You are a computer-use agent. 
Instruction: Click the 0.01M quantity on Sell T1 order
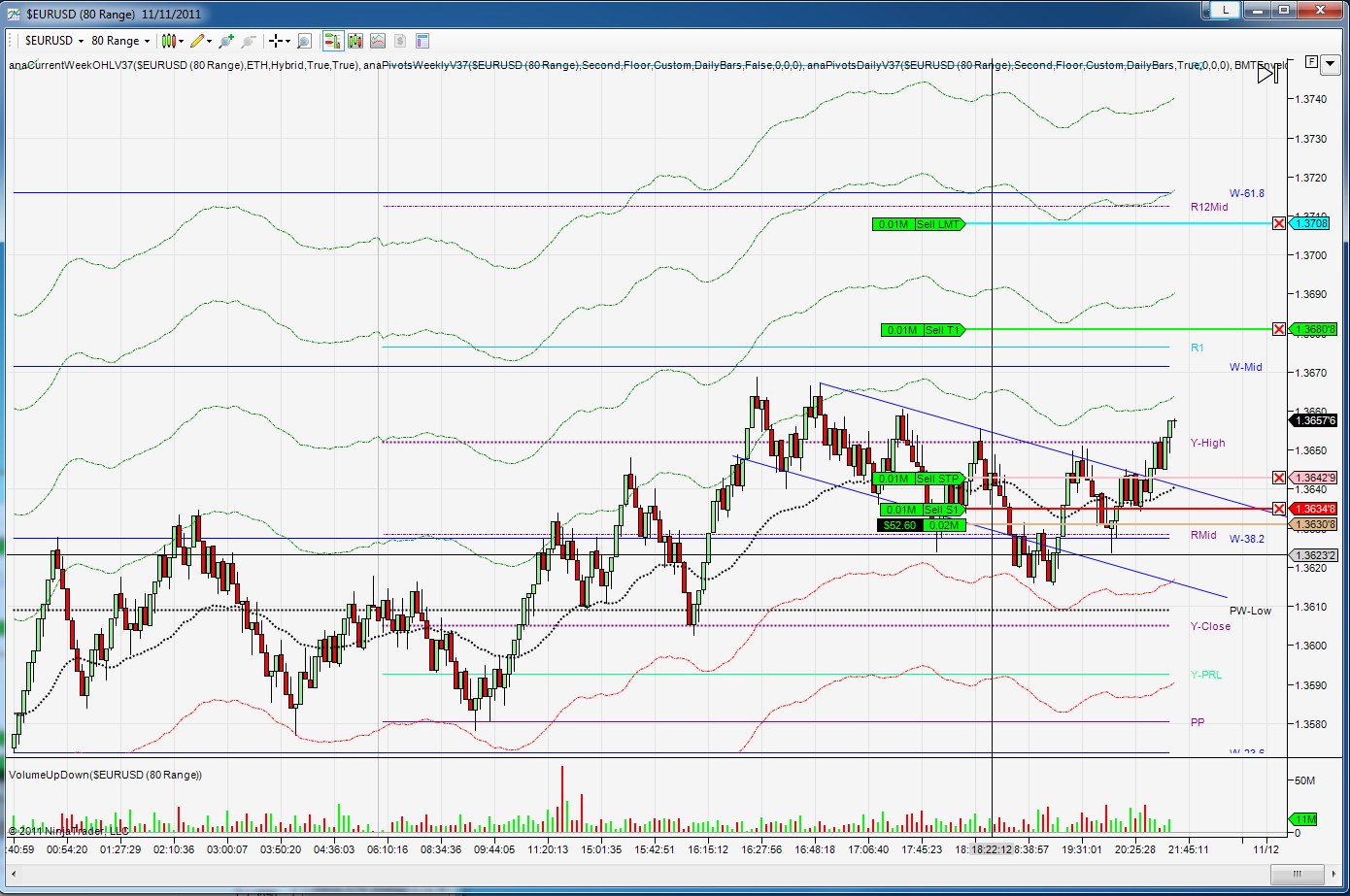click(901, 330)
